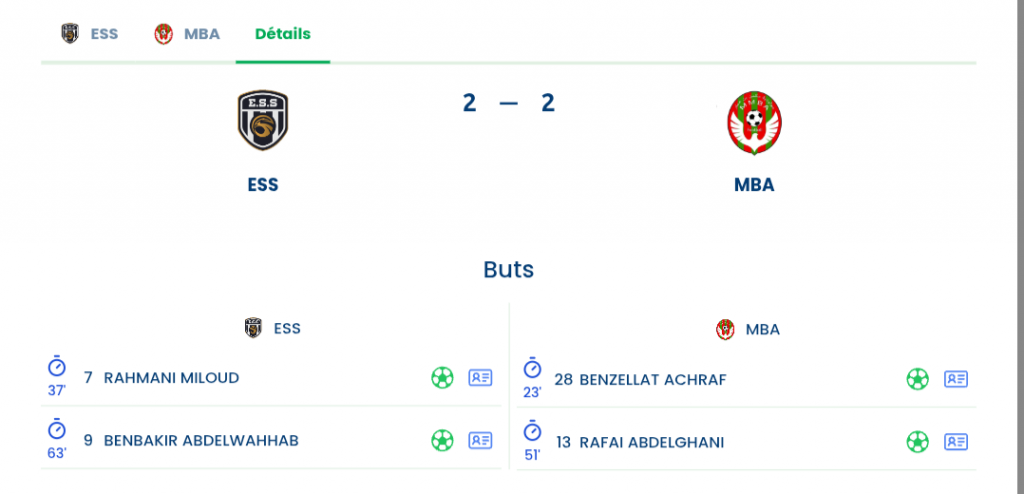
Task: Click the goal ball icon for Benzellat Achraf
Action: coord(917,379)
